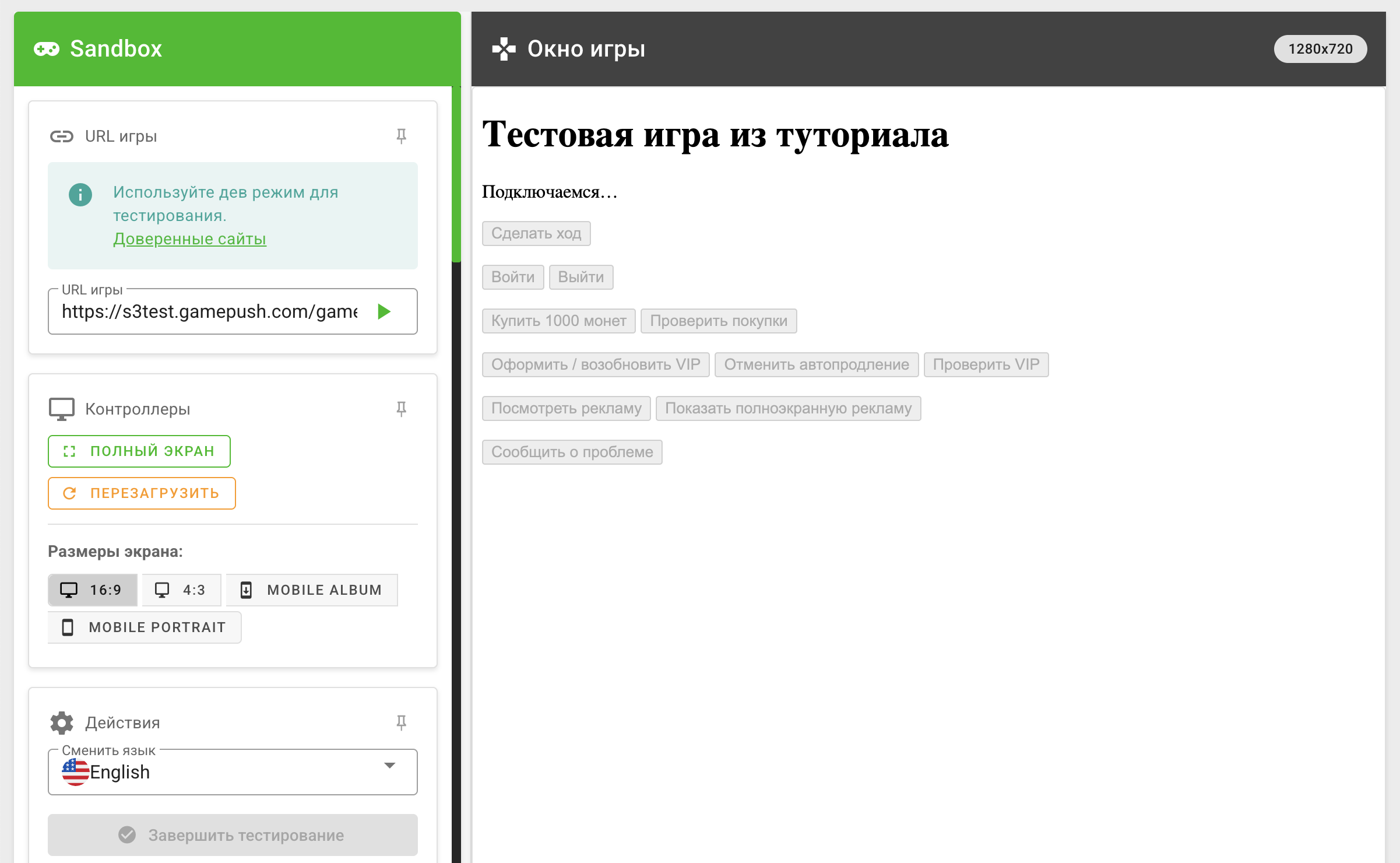Click the 1280x720 resolution badge
This screenshot has width=1400, height=863.
[1320, 49]
